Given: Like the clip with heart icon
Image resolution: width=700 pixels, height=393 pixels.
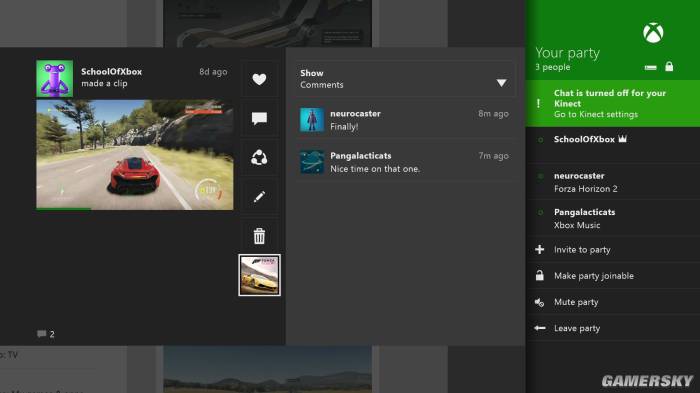Looking at the screenshot, I should (x=259, y=79).
